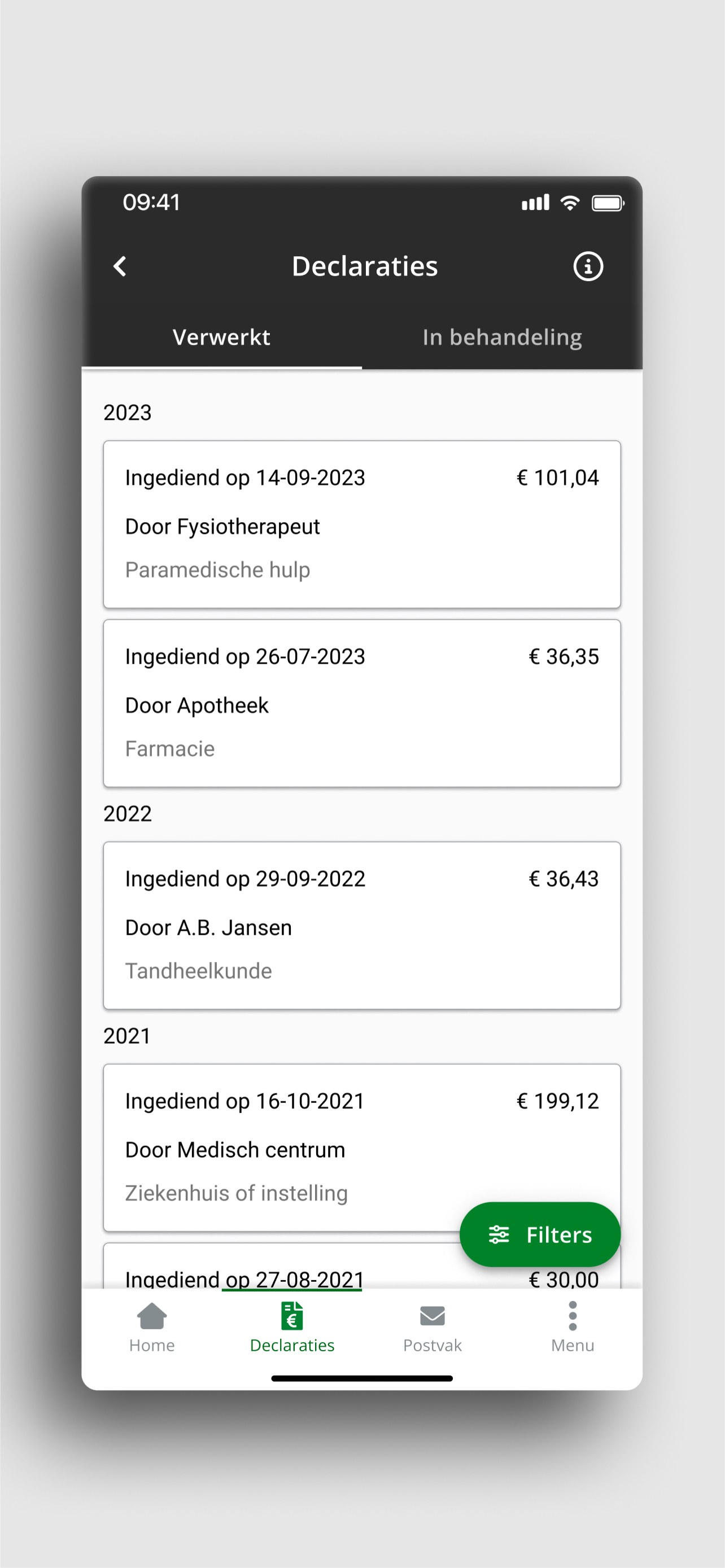Open the Medisch centrum declaration card
The height and width of the screenshot is (1568, 725).
(362, 1147)
